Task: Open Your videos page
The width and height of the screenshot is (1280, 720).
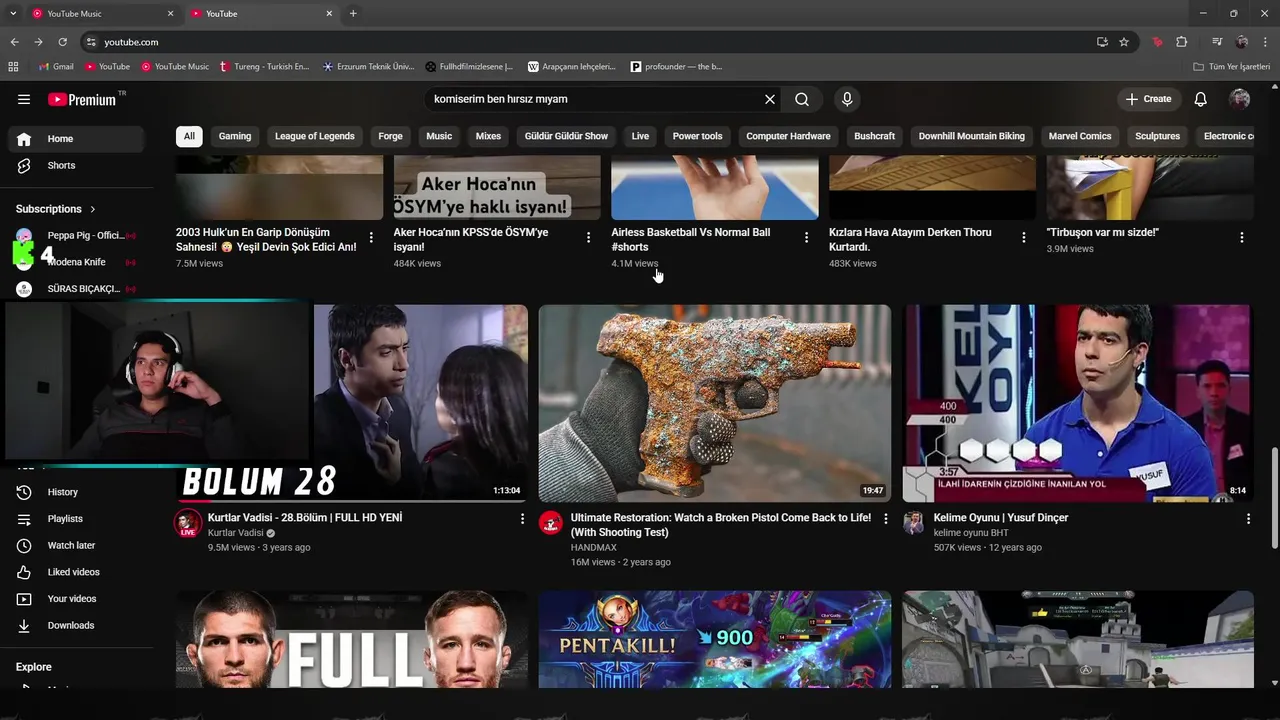Action: (76, 599)
